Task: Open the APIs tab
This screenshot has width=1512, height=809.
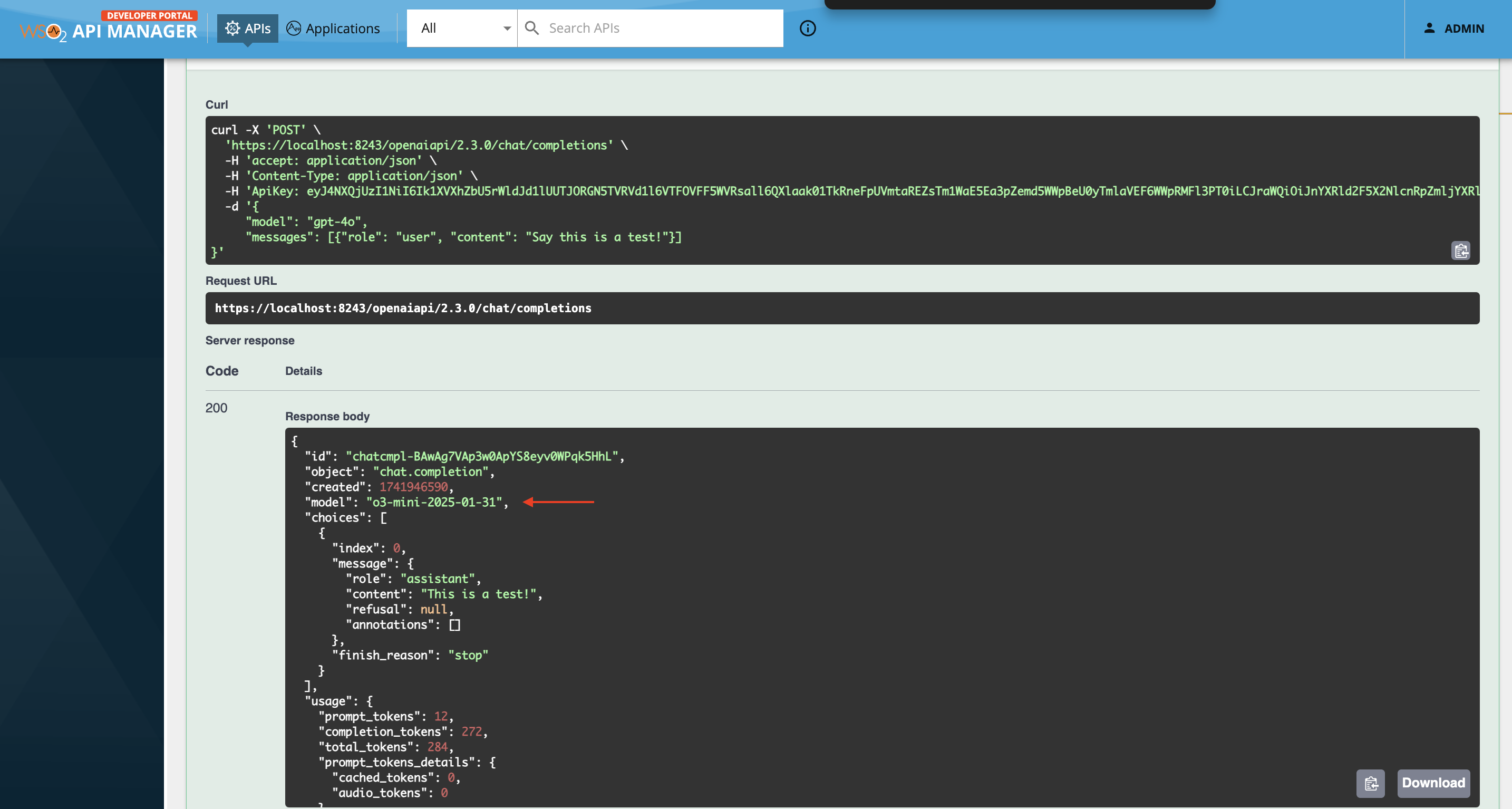Action: click(x=248, y=28)
